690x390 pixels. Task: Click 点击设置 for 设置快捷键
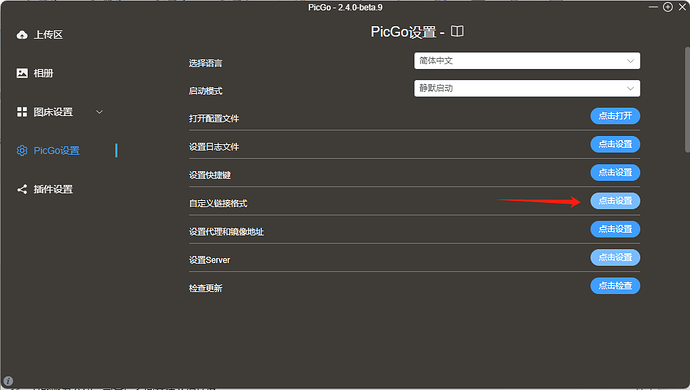tap(615, 173)
